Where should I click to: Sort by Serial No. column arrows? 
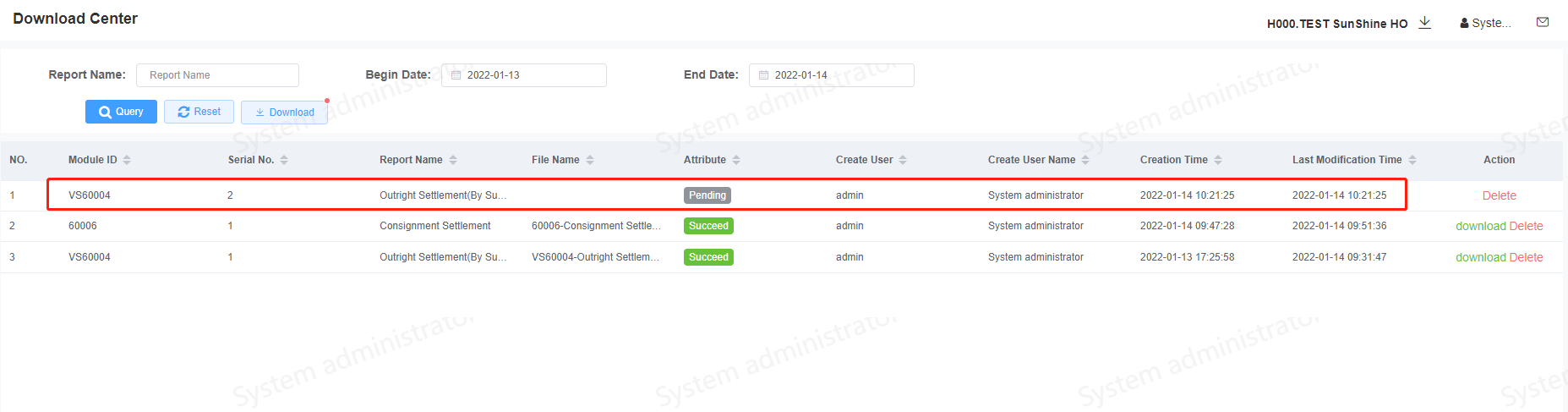coord(284,160)
